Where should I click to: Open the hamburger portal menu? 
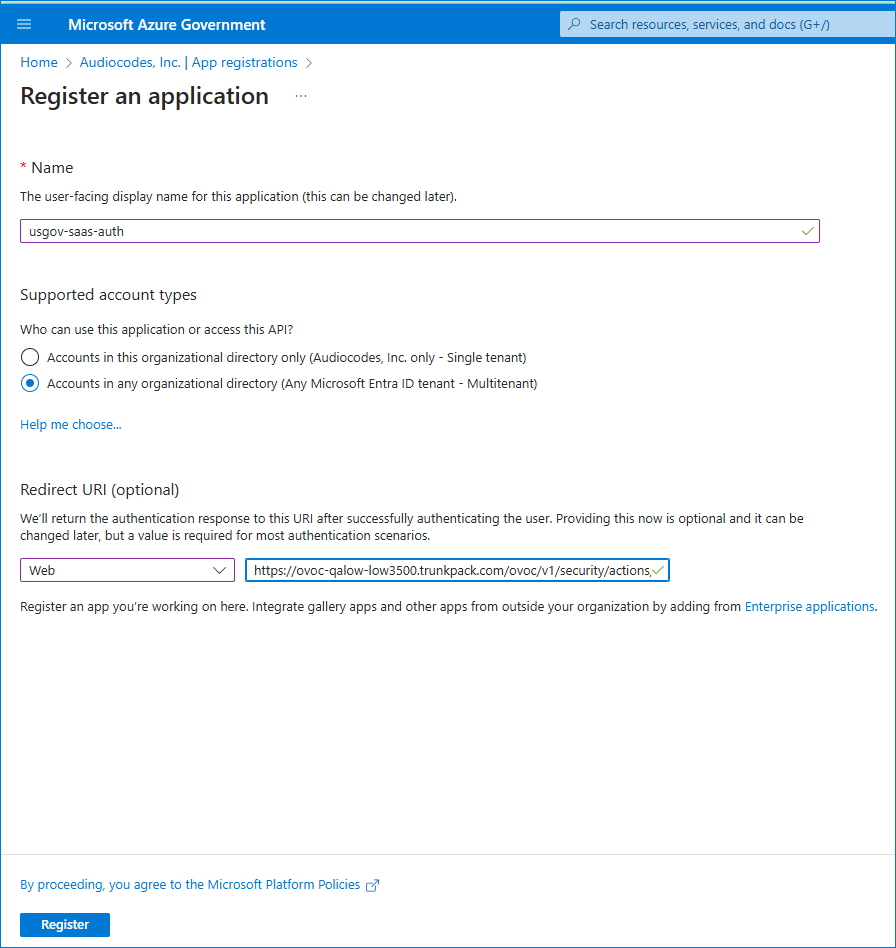24,24
